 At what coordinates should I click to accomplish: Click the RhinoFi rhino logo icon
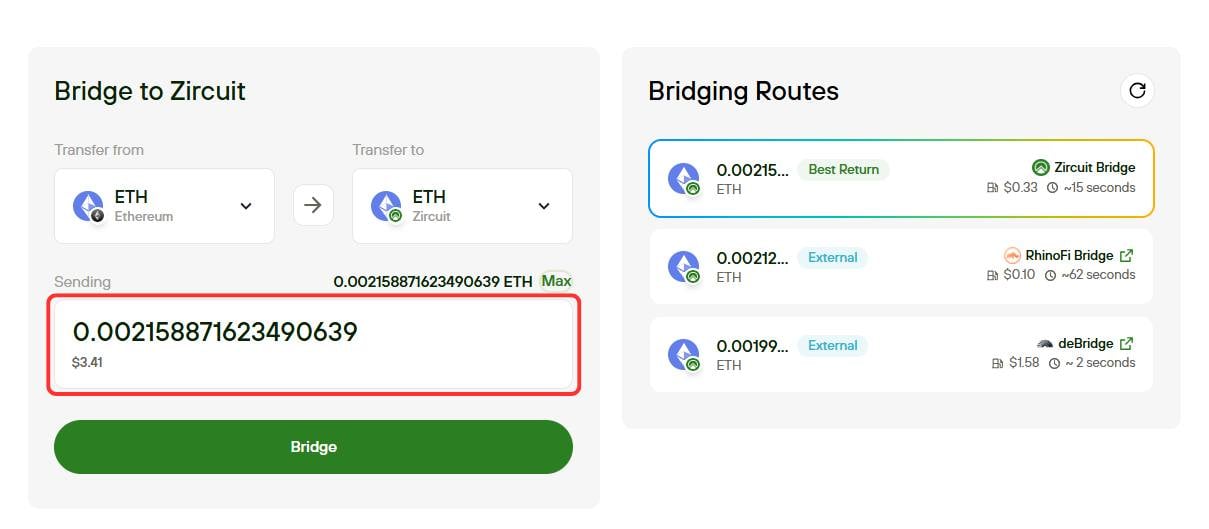tap(1012, 256)
